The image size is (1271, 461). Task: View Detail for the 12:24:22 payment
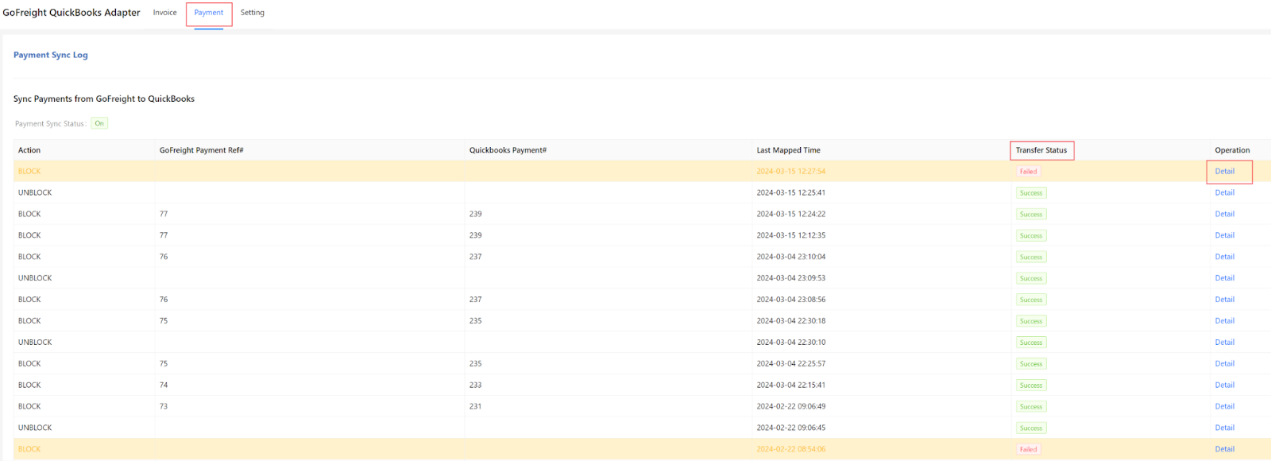coord(1224,214)
